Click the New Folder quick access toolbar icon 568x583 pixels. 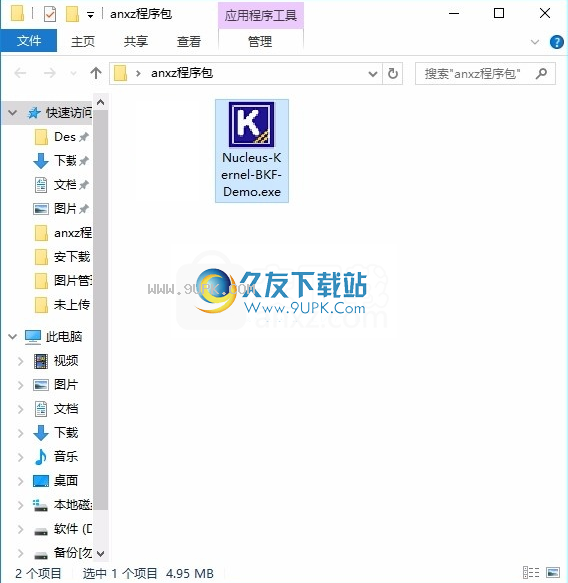click(x=72, y=15)
